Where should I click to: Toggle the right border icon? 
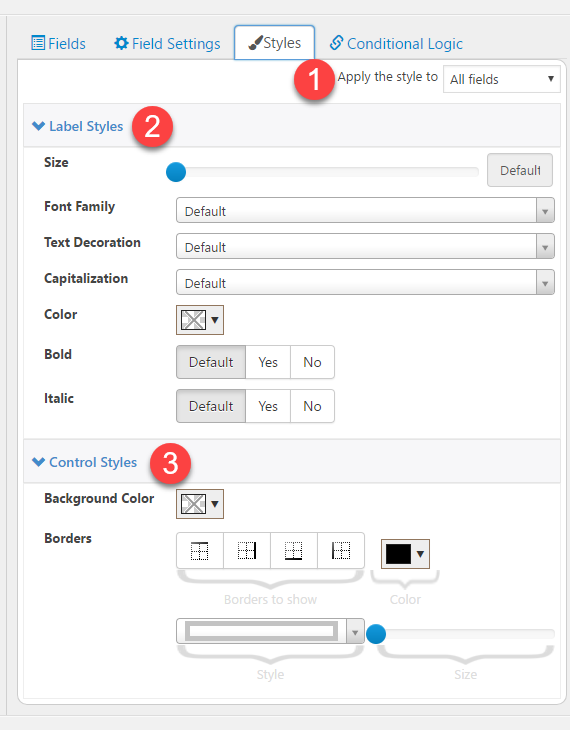(247, 551)
